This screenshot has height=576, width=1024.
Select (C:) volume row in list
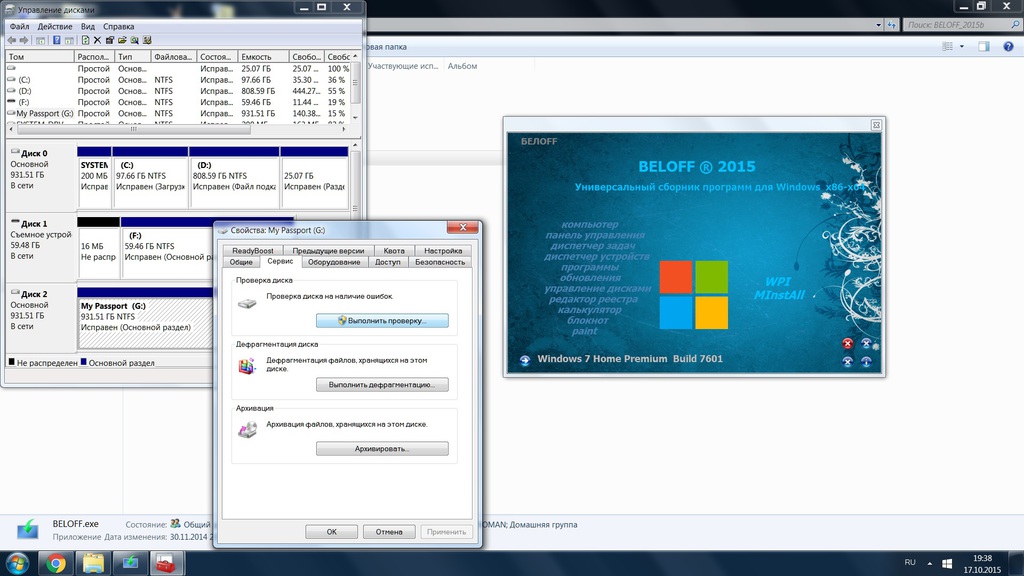point(178,80)
